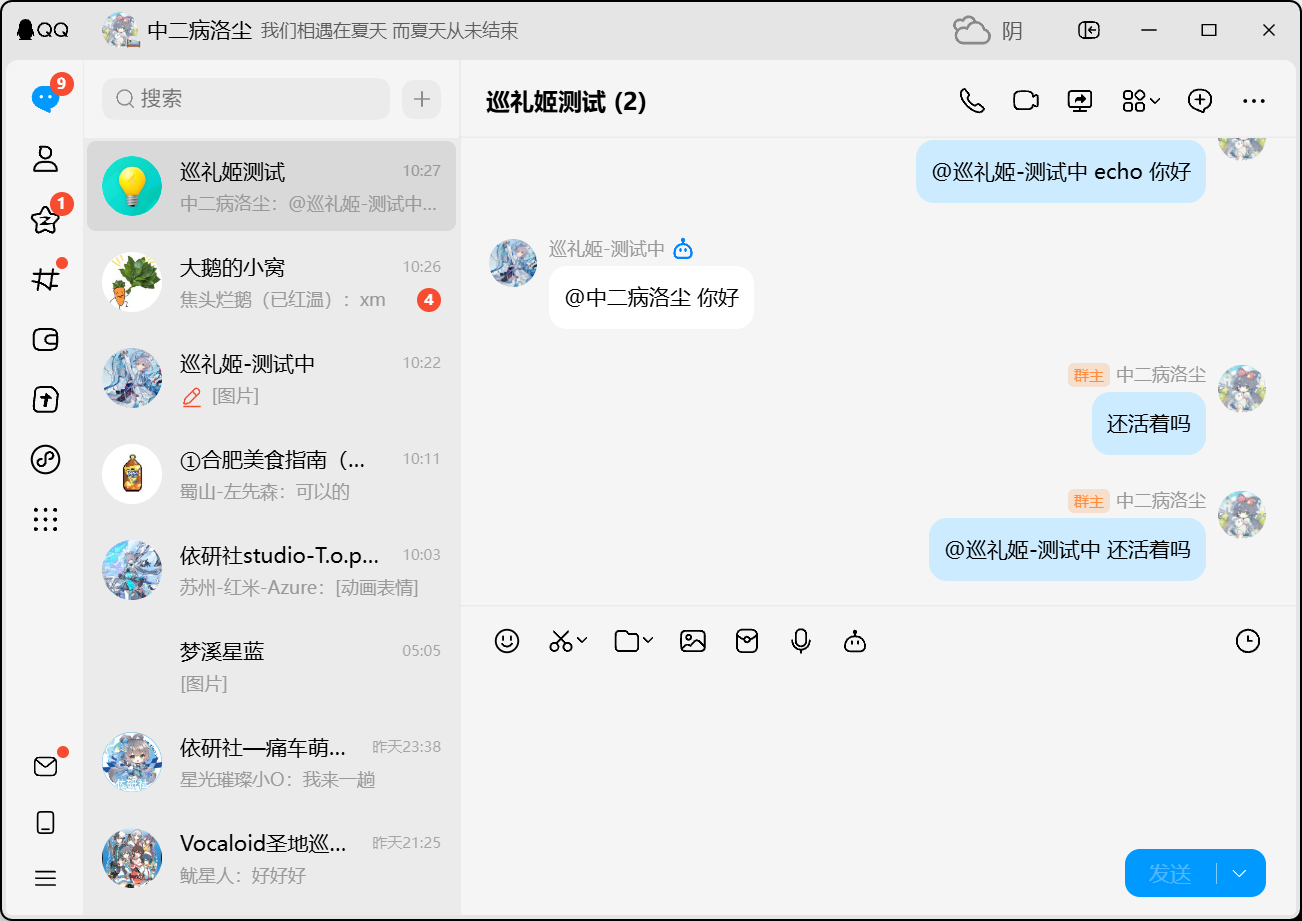This screenshot has width=1302, height=921.
Task: Click the plus button beside search
Action: [x=421, y=99]
